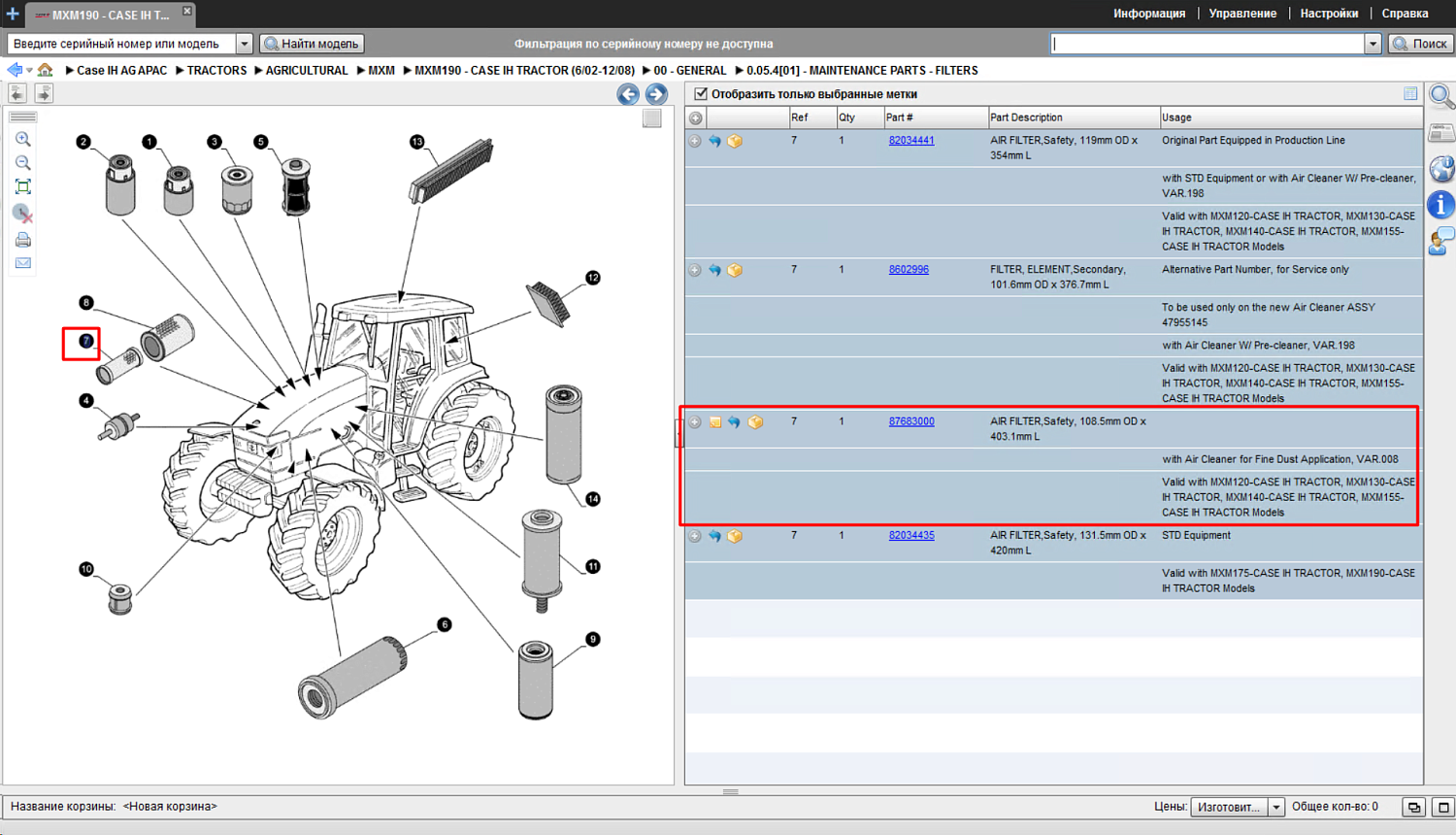Go to the next diagram page
Viewport: 1456px width, 835px height.
point(656,94)
